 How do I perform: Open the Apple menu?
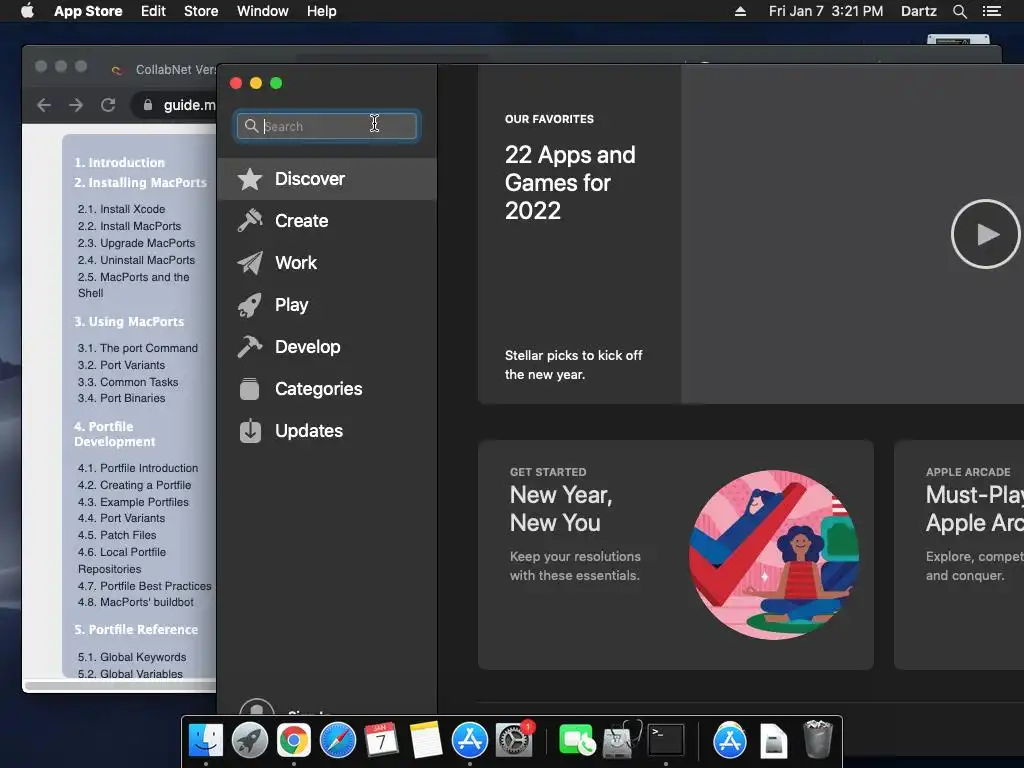tap(27, 11)
